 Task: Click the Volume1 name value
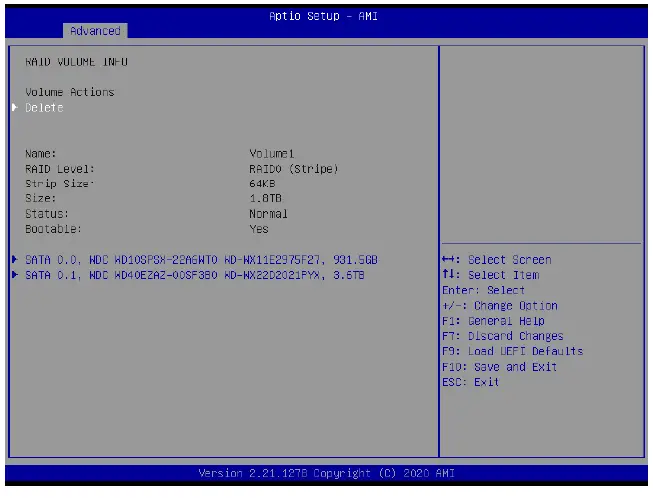click(272, 154)
